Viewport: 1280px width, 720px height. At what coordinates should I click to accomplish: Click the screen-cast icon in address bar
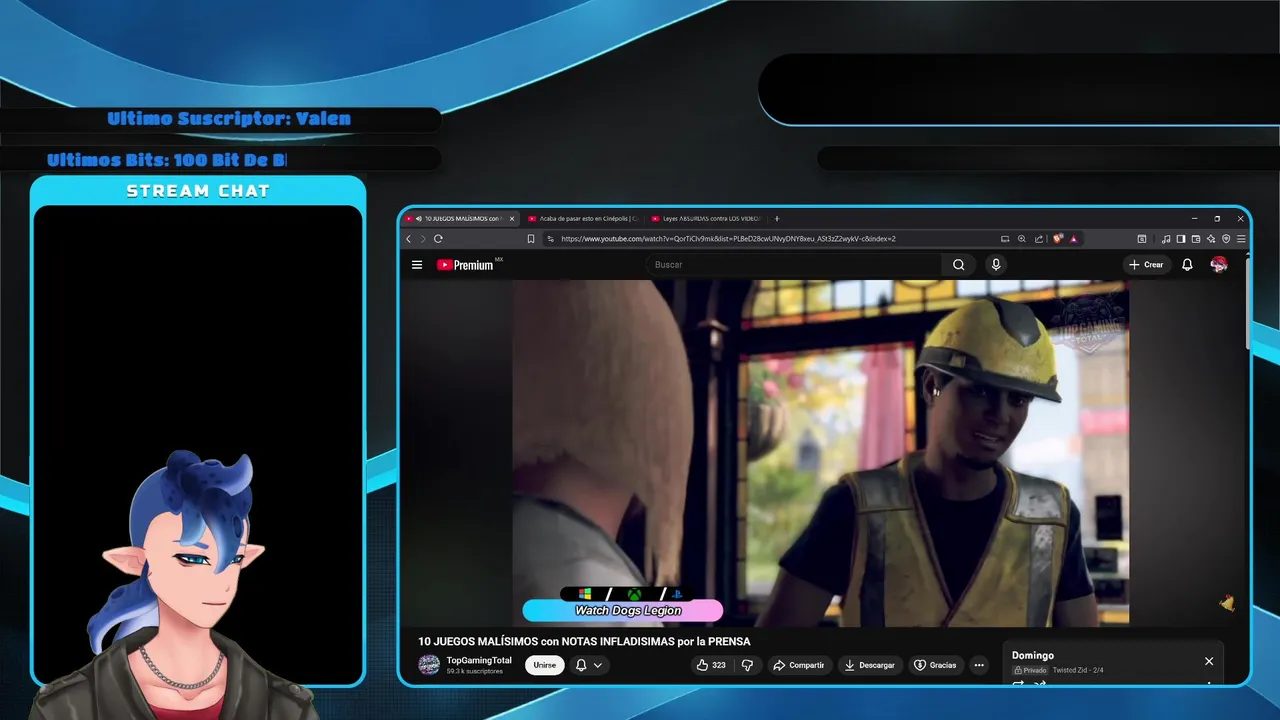coord(1005,239)
